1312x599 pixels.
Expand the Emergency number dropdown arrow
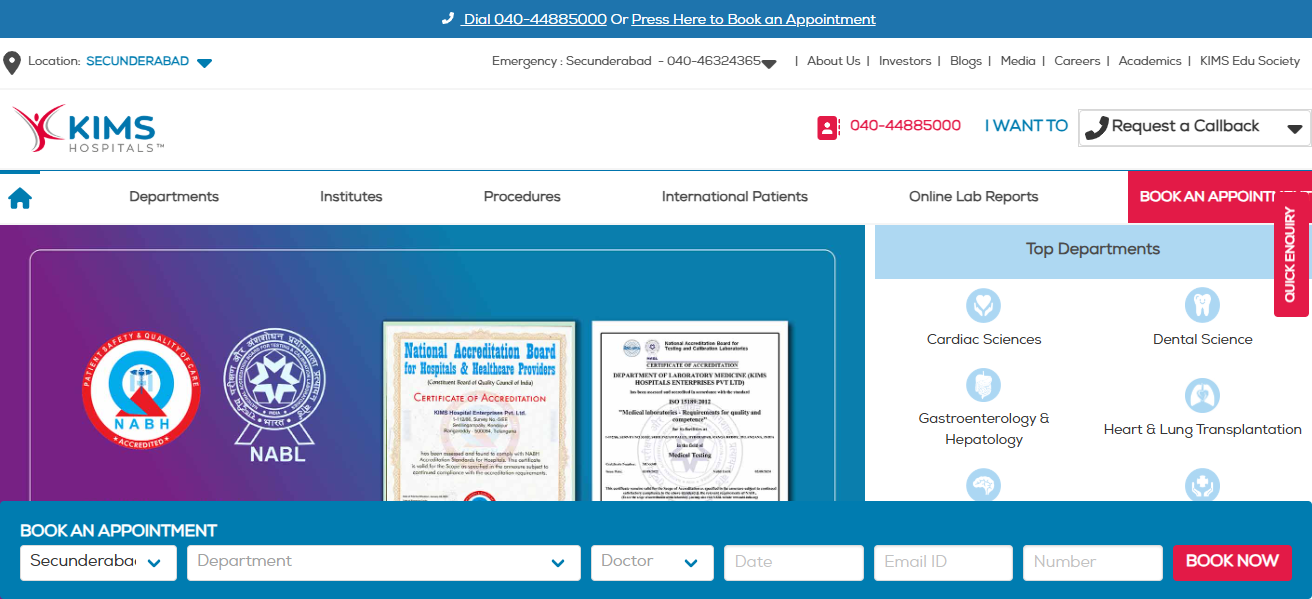pos(769,64)
